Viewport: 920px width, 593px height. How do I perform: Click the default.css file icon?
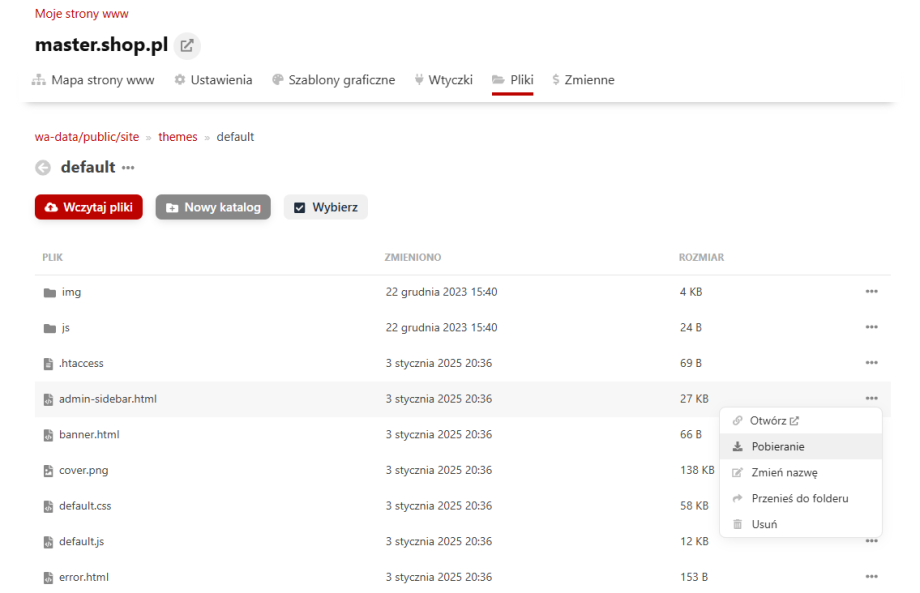coord(48,507)
